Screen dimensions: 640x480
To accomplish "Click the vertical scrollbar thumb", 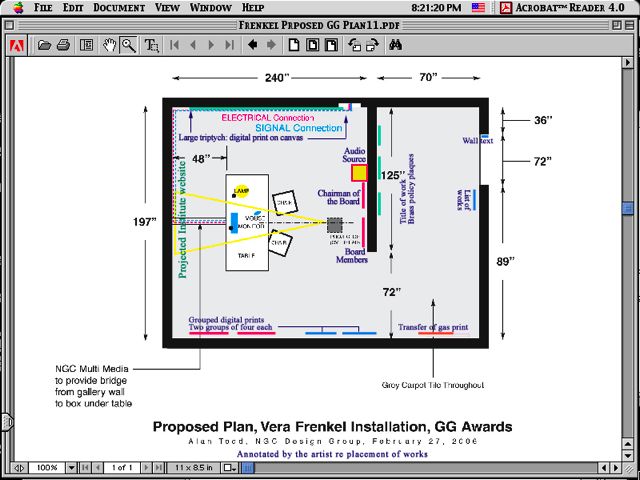I will [x=628, y=208].
